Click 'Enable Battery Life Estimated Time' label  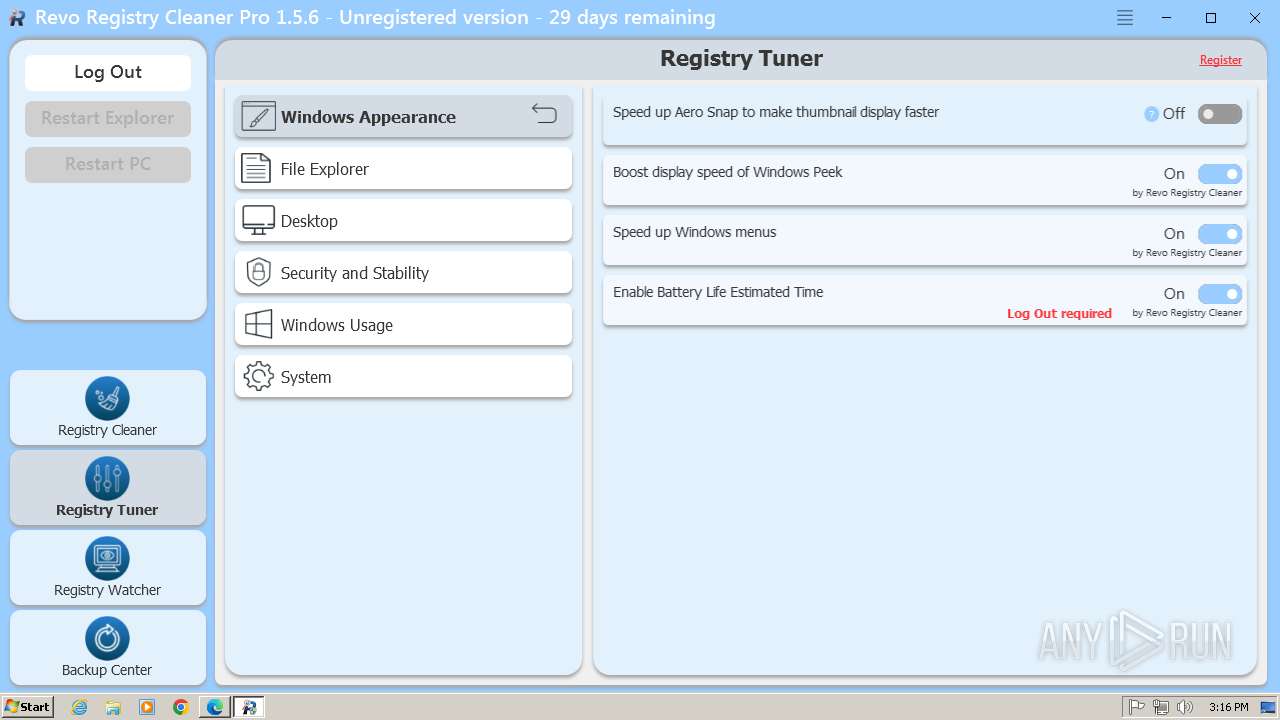pyautogui.click(x=718, y=292)
